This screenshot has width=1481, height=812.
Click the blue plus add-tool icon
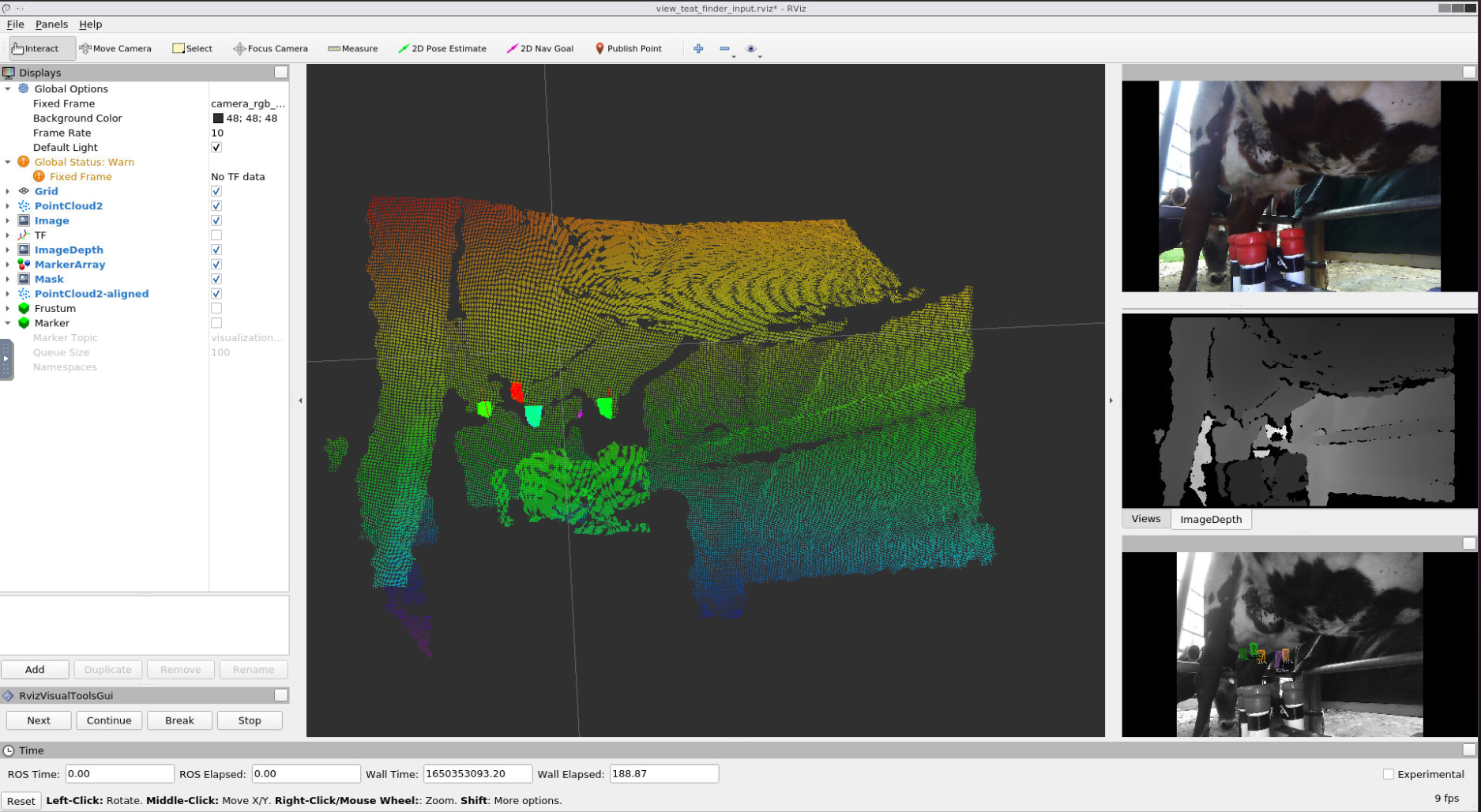[x=698, y=48]
